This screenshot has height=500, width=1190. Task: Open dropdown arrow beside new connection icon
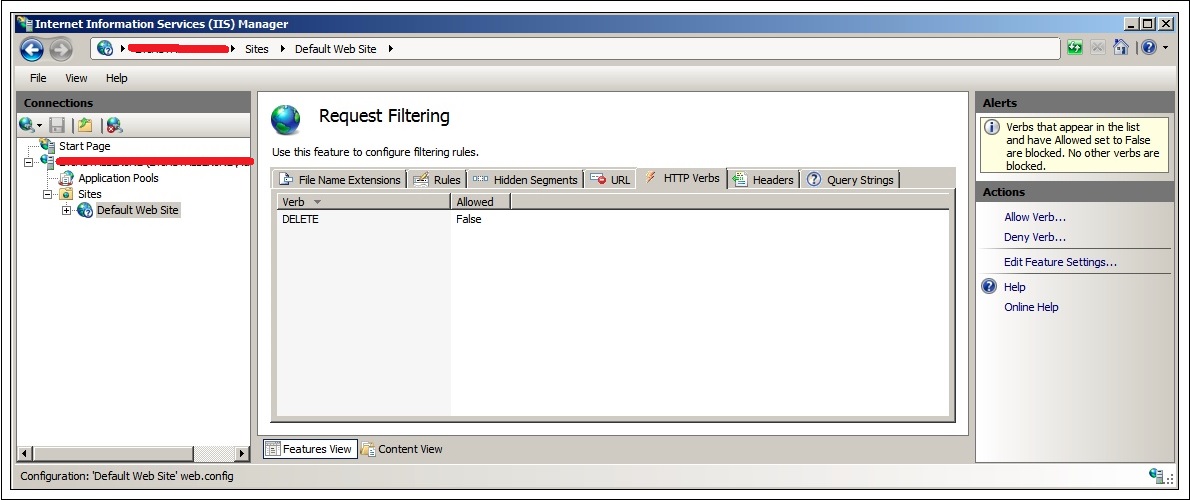point(39,126)
